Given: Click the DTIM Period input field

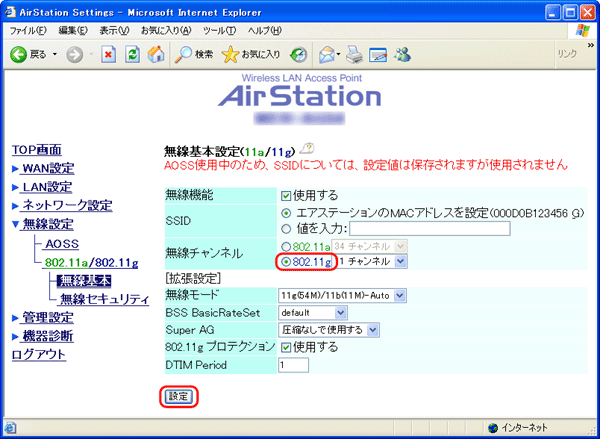Looking at the screenshot, I should pos(293,366).
